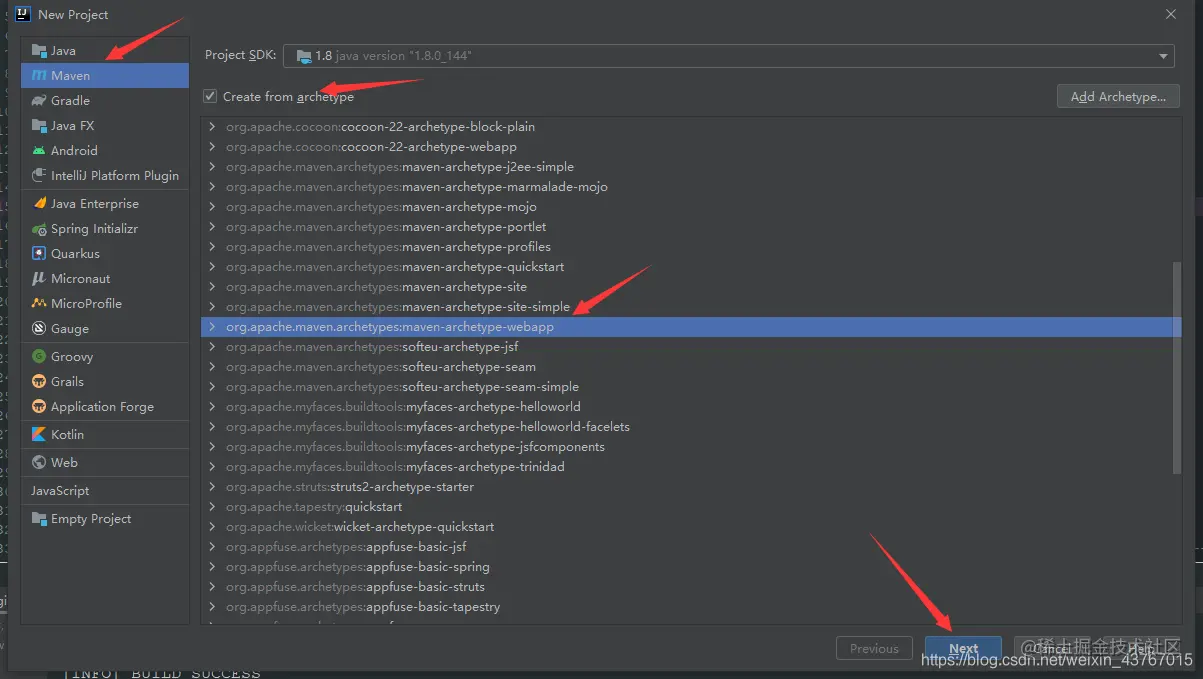This screenshot has width=1203, height=679.
Task: Choose the Gradle project type label
Action: 70,101
